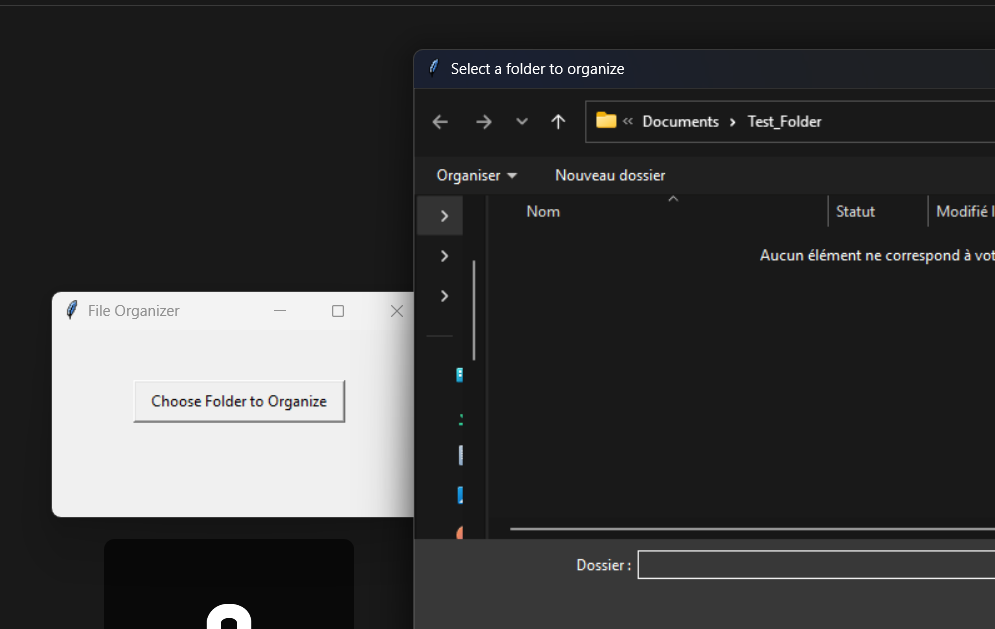Open chevron between Documents and Test_Folder

click(733, 122)
